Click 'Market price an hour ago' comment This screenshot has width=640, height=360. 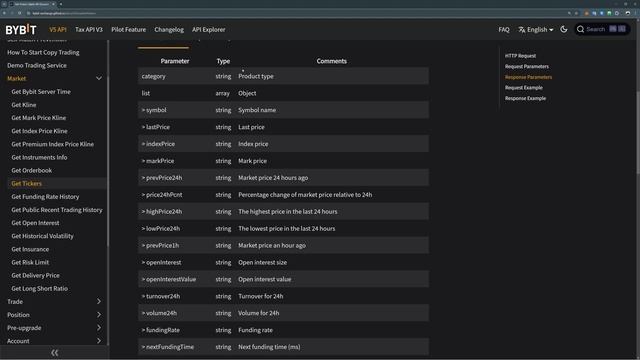[272, 245]
